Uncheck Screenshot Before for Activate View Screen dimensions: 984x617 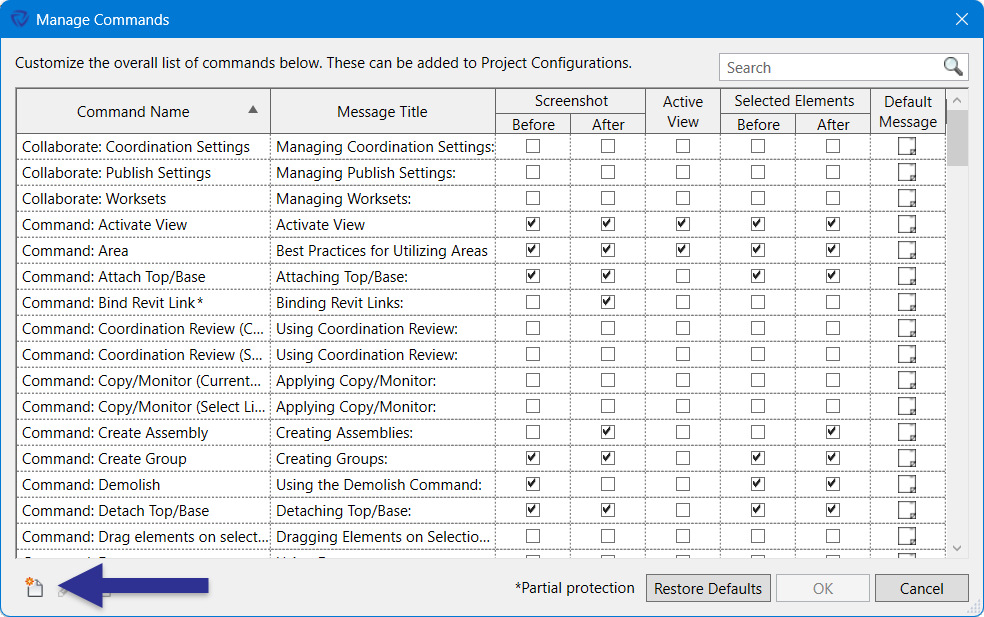(x=533, y=224)
